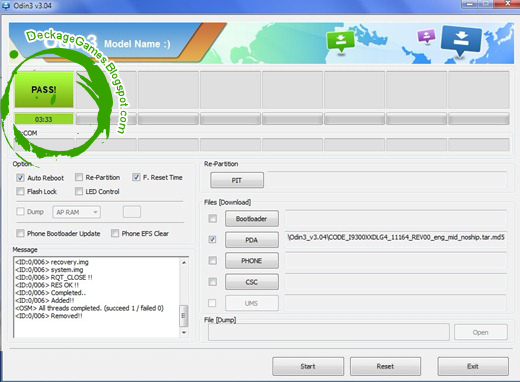520x382 pixels.
Task: Click the Open button for File Dump
Action: pos(481,332)
